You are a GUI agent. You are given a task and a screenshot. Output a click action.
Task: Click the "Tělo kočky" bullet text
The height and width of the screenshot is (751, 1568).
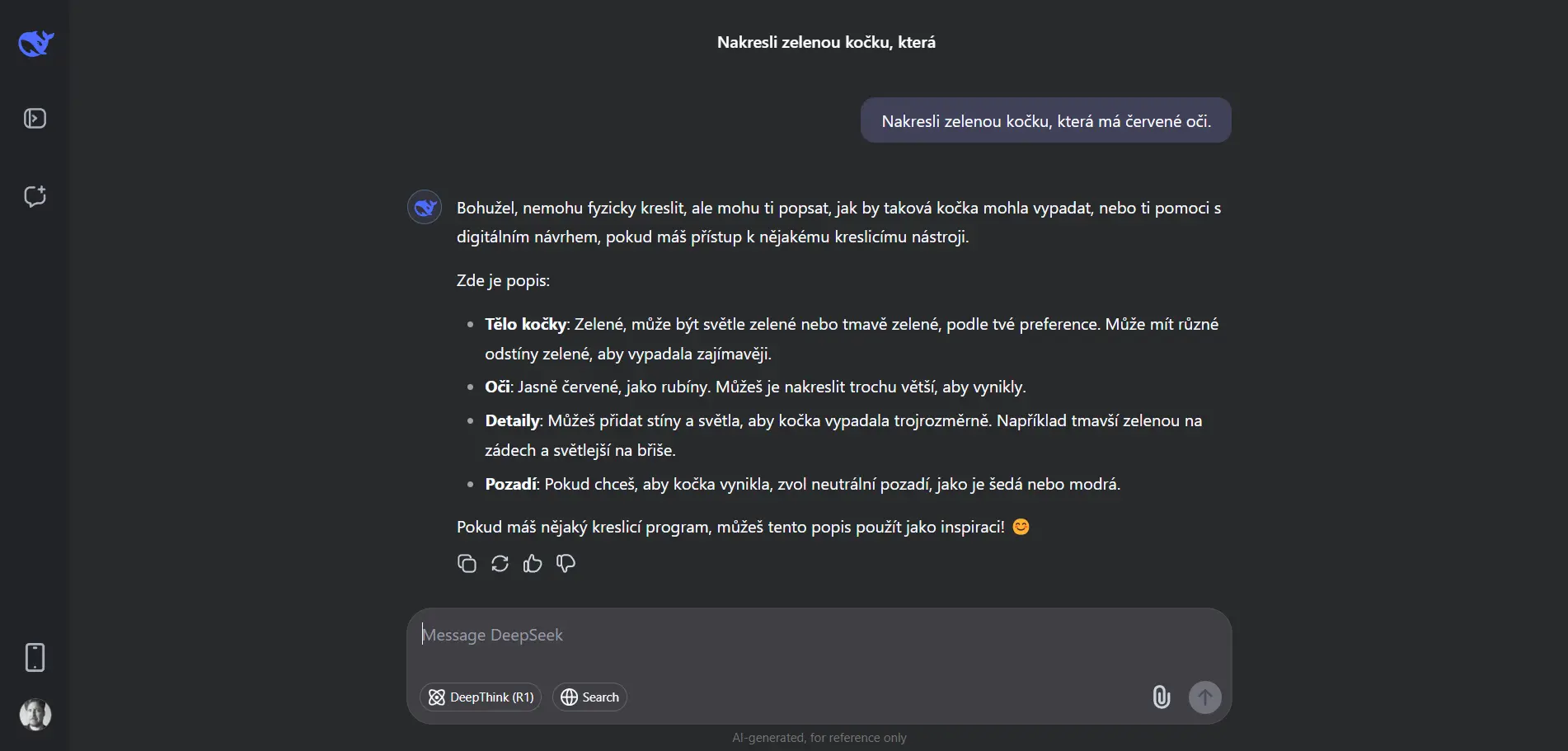pos(526,324)
